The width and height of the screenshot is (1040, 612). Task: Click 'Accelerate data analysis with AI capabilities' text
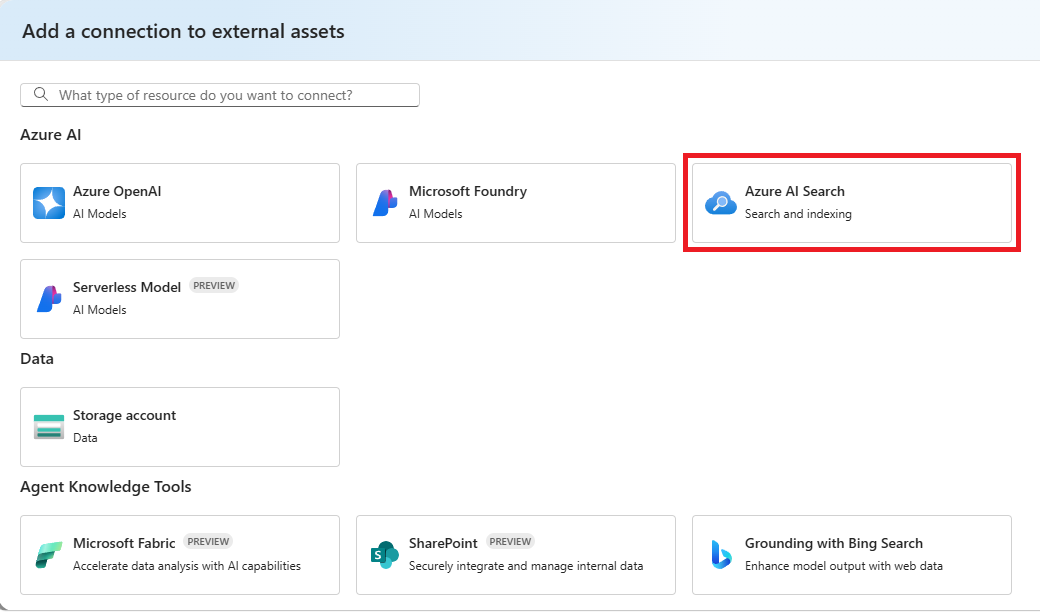click(187, 566)
